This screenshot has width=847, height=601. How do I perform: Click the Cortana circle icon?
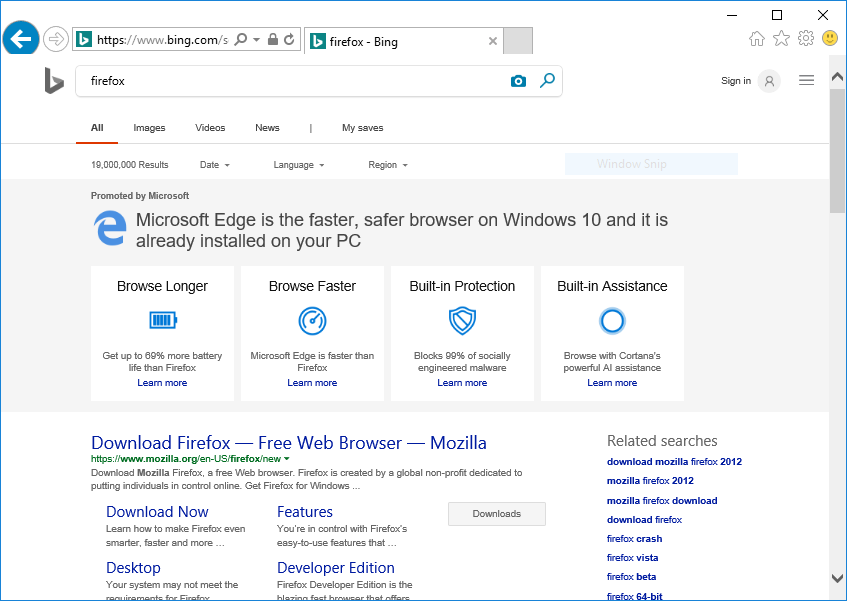[612, 321]
